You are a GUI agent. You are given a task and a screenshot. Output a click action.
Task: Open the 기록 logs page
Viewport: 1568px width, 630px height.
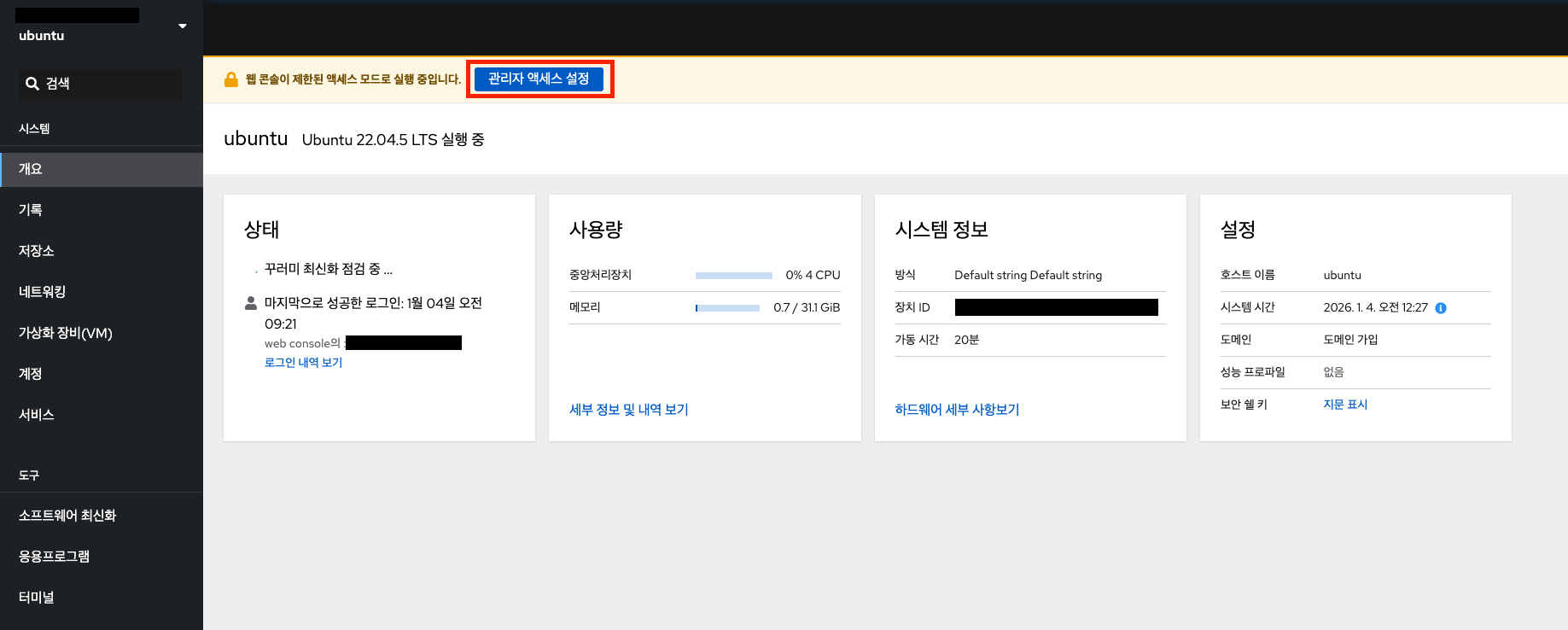click(31, 210)
